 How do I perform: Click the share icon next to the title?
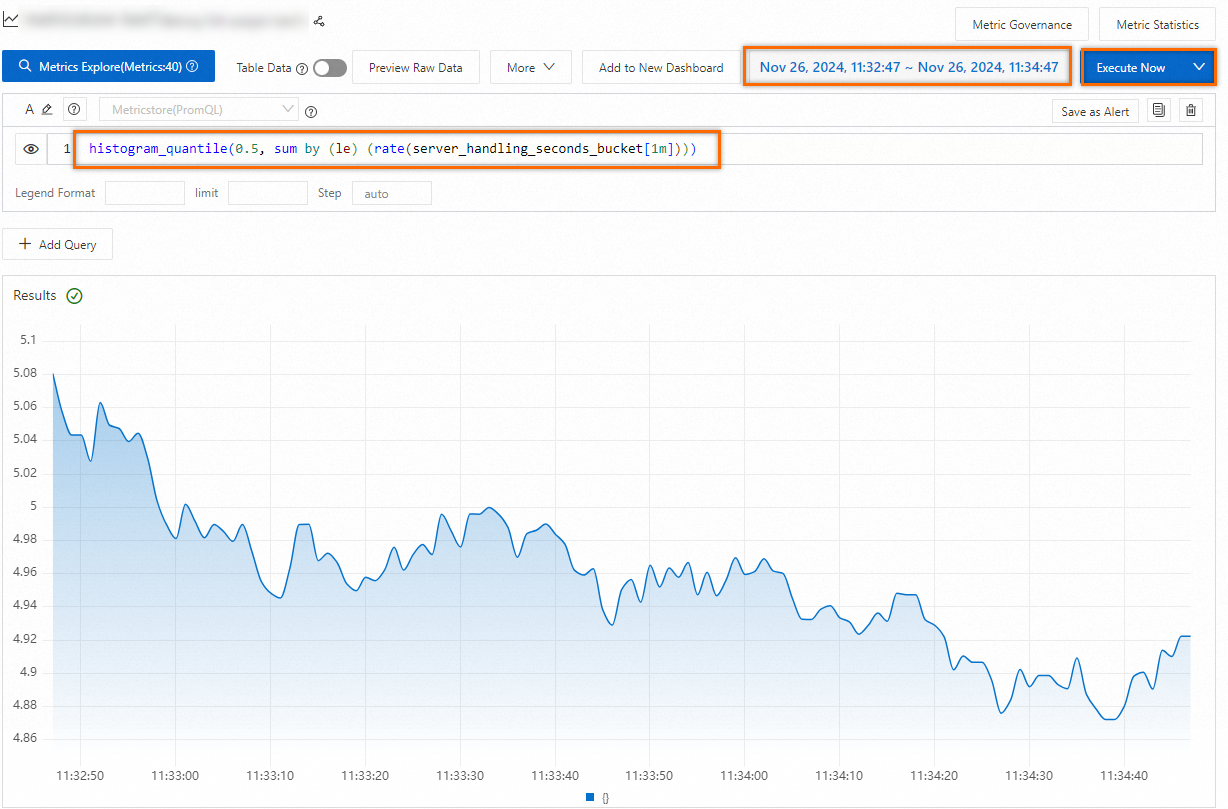[319, 20]
